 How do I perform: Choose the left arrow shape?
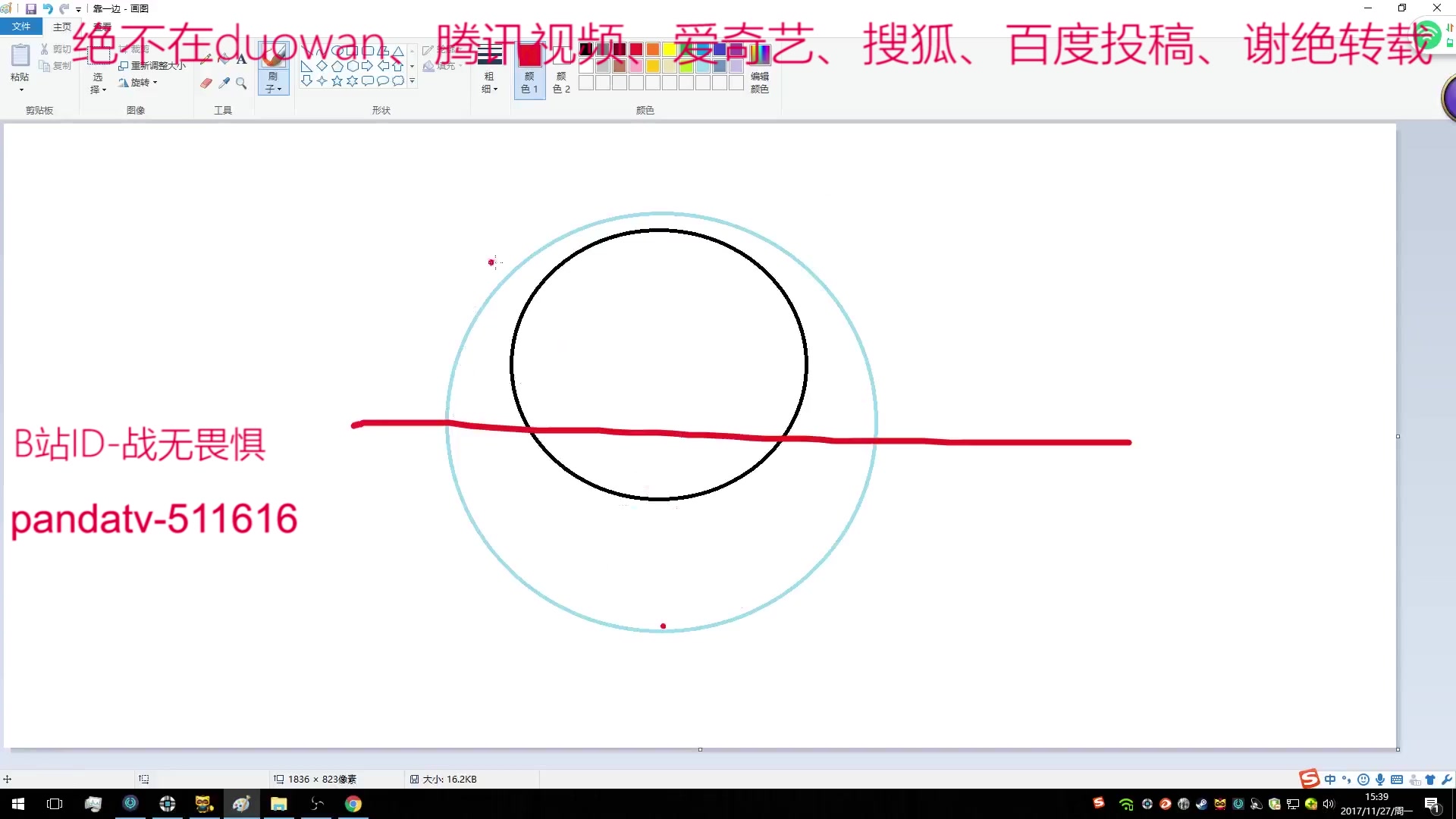(382, 66)
